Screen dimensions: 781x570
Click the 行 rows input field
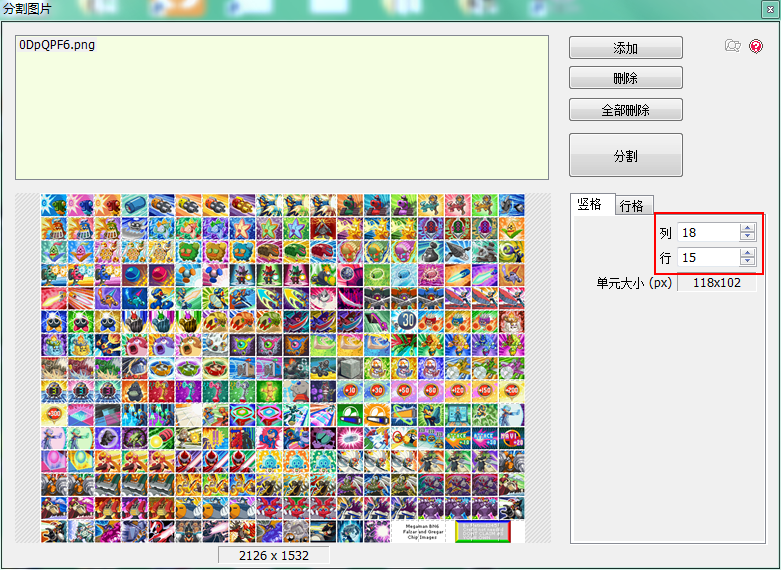pos(708,257)
